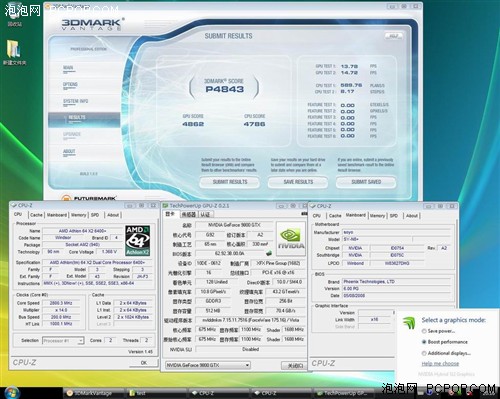The image size is (500, 399).
Task: Switch to the test taskbar button
Action: [x=156, y=393]
